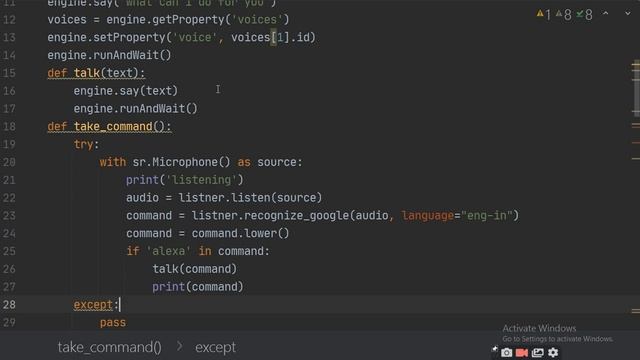Image resolution: width=640 pixels, height=360 pixels.
Task: Click the "eng-in" string literal
Action: click(x=487, y=216)
